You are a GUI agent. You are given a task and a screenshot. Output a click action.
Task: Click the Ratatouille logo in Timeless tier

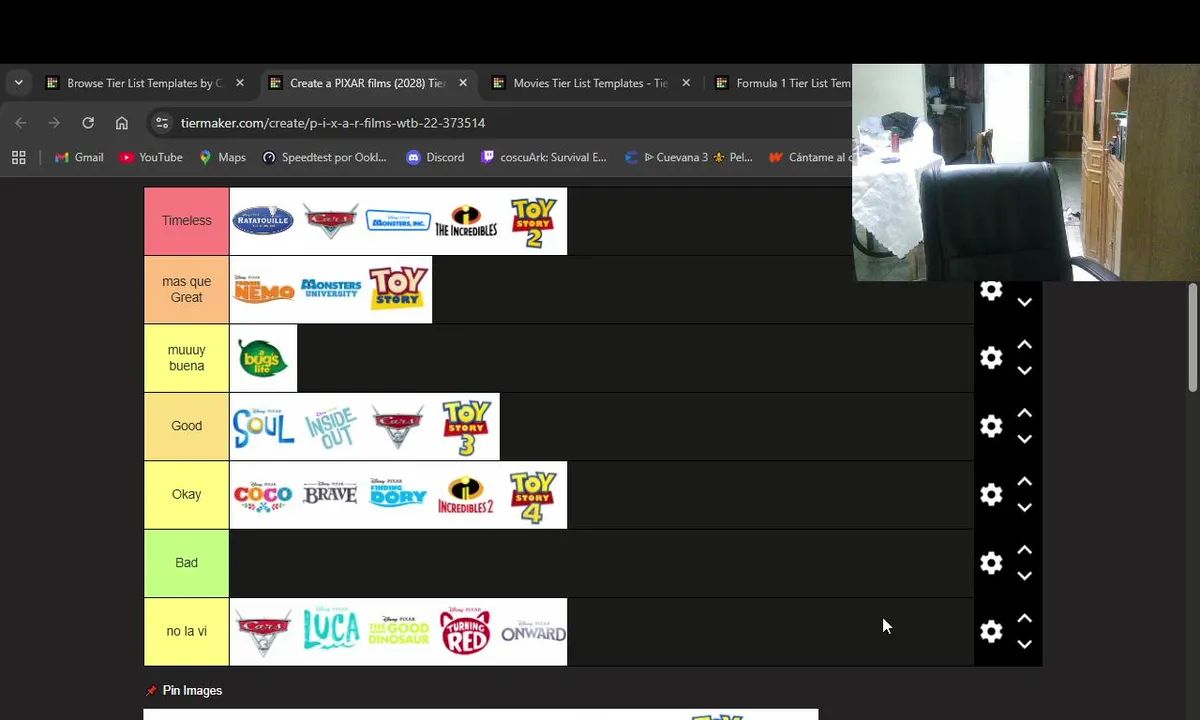click(263, 221)
